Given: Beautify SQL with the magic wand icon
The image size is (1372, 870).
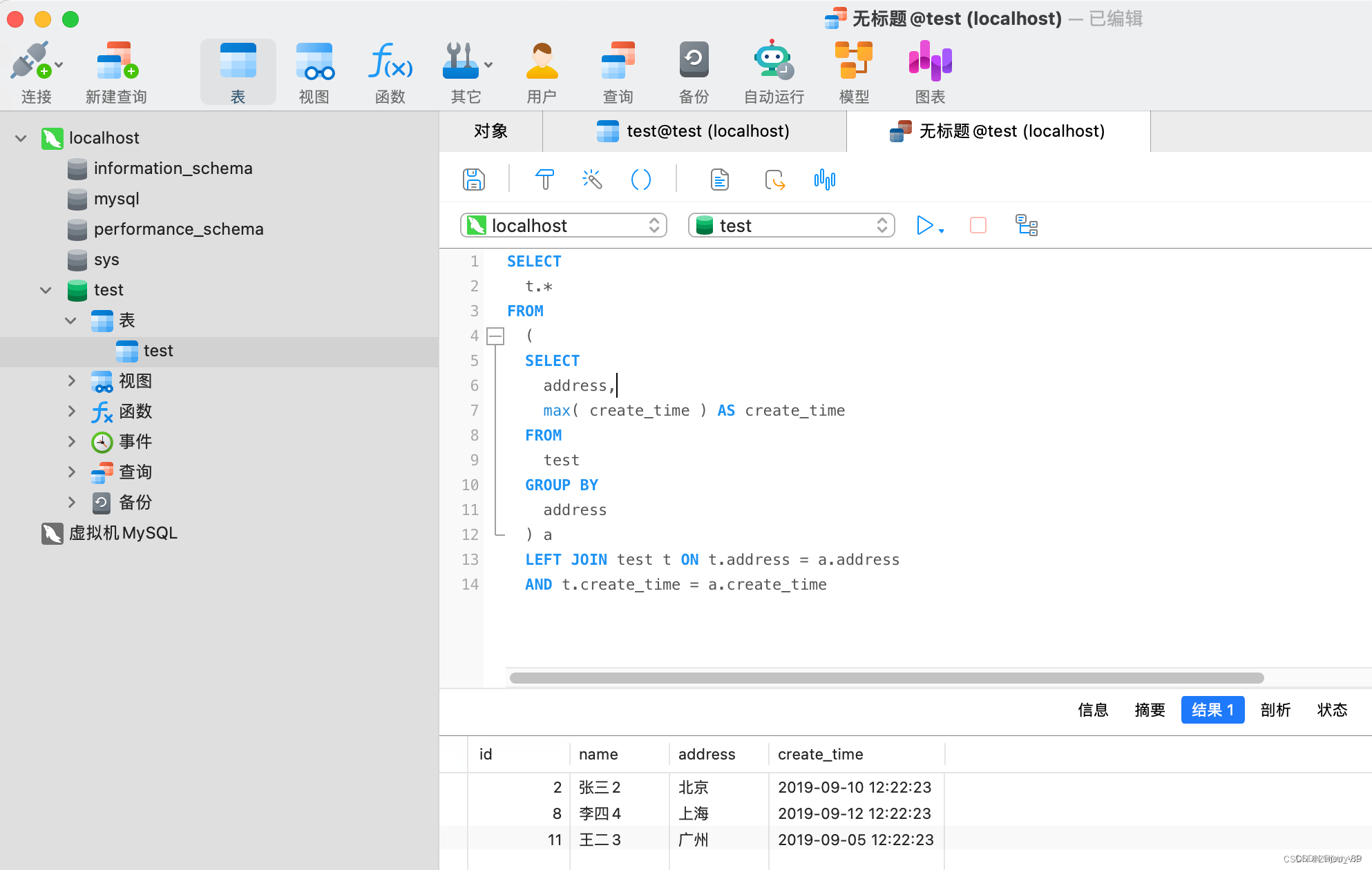Looking at the screenshot, I should (592, 180).
